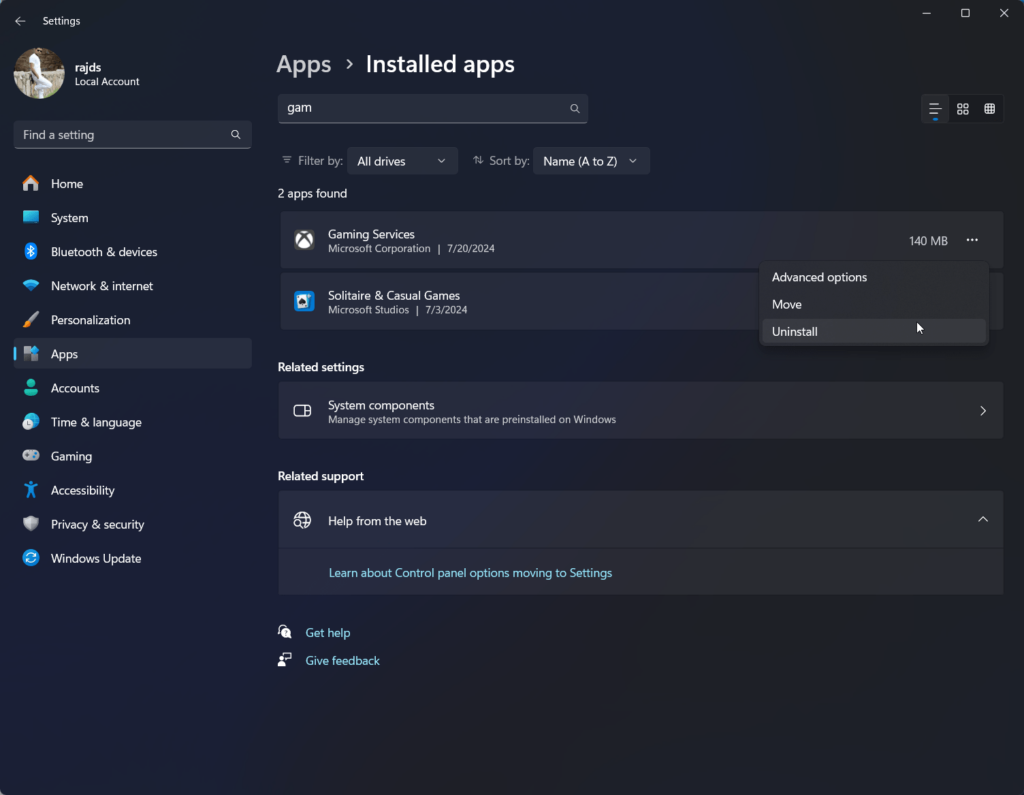Open the rajds profile picture

pos(39,73)
